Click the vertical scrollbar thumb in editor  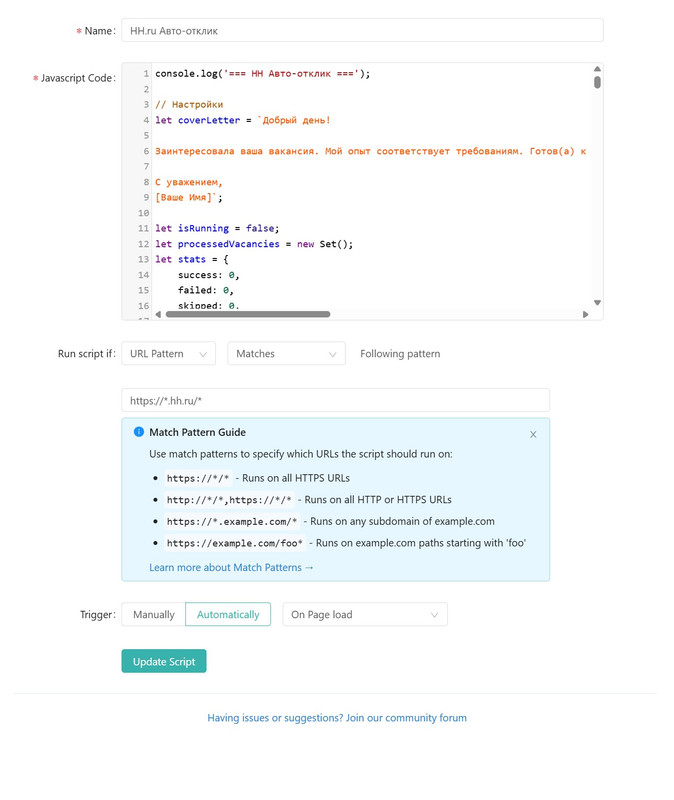tap(597, 82)
